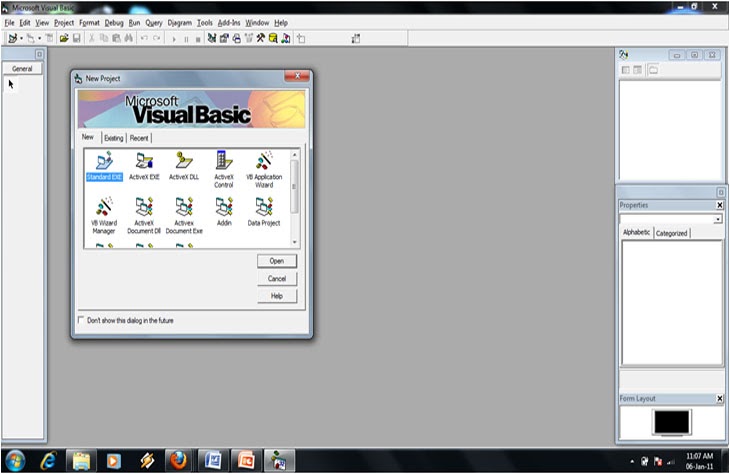Select ActiveX Document Dll project type

pyautogui.click(x=144, y=216)
